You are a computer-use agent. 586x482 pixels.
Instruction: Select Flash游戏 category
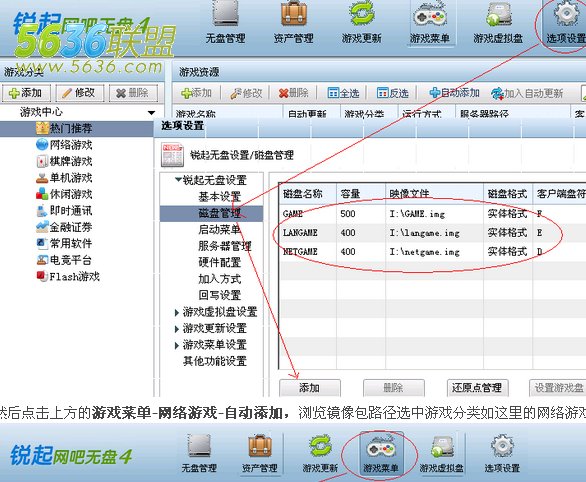tap(68, 276)
